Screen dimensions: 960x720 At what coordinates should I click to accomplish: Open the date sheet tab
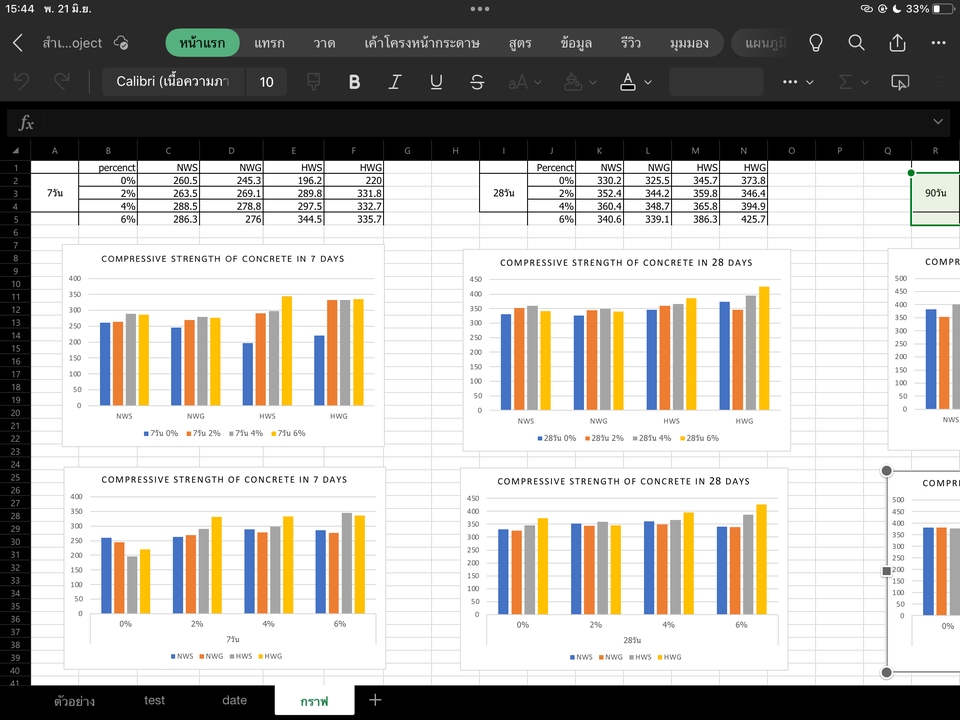tap(234, 700)
